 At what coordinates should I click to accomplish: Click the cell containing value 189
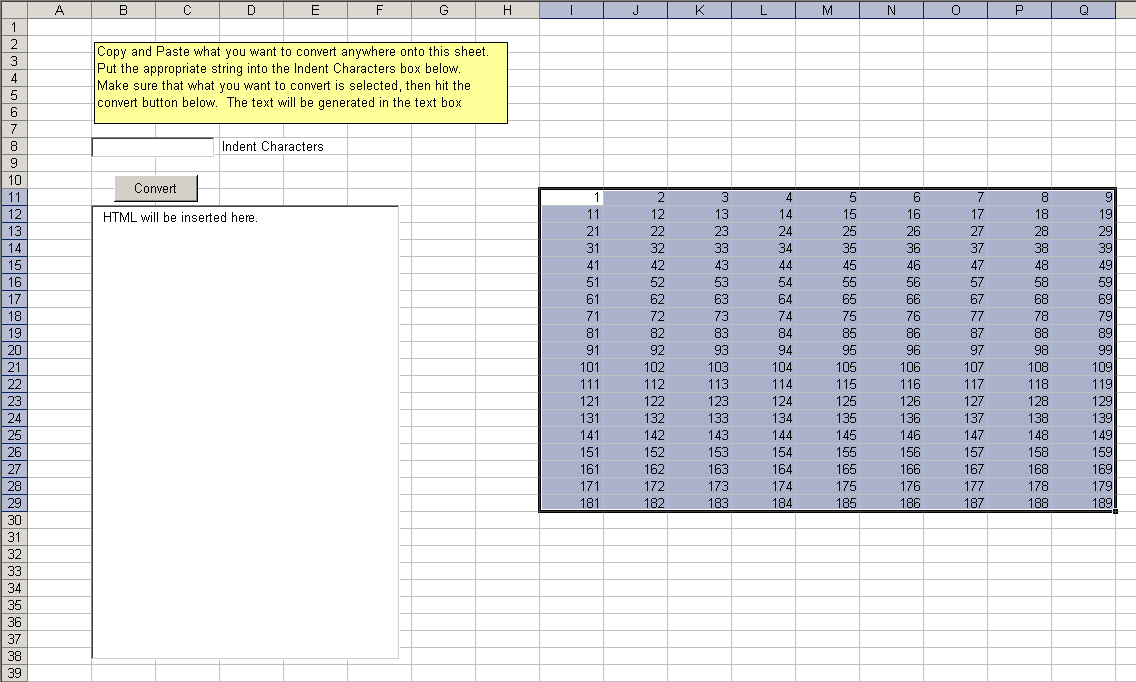click(x=1084, y=503)
